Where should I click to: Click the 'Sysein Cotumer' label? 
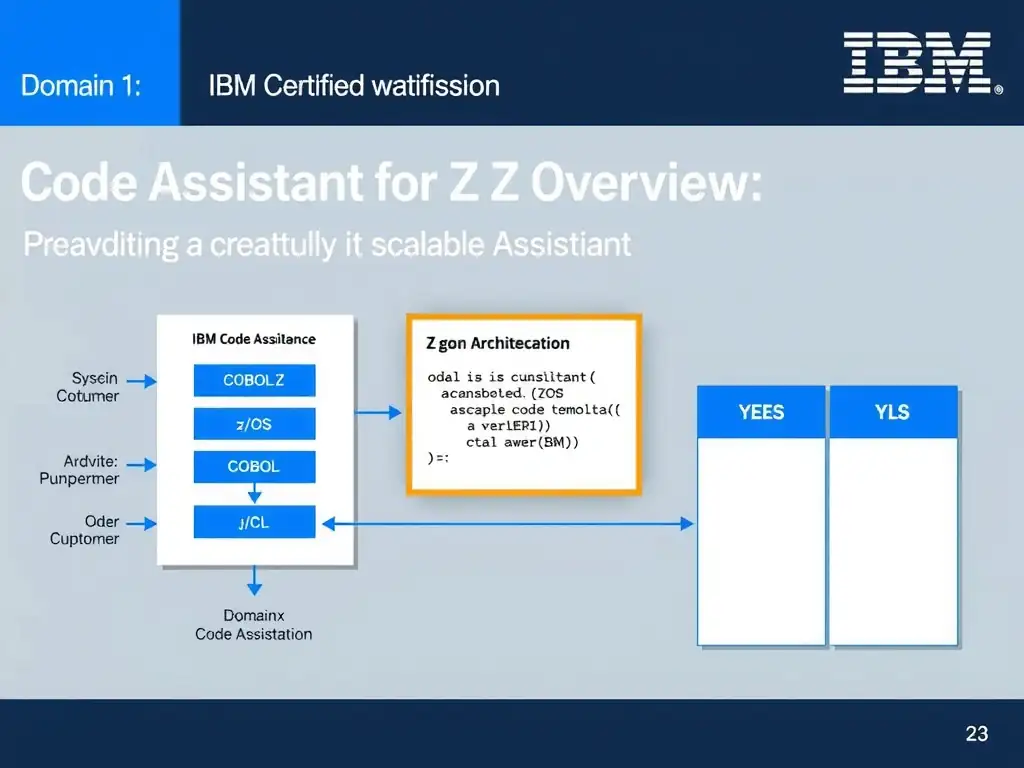pyautogui.click(x=88, y=387)
